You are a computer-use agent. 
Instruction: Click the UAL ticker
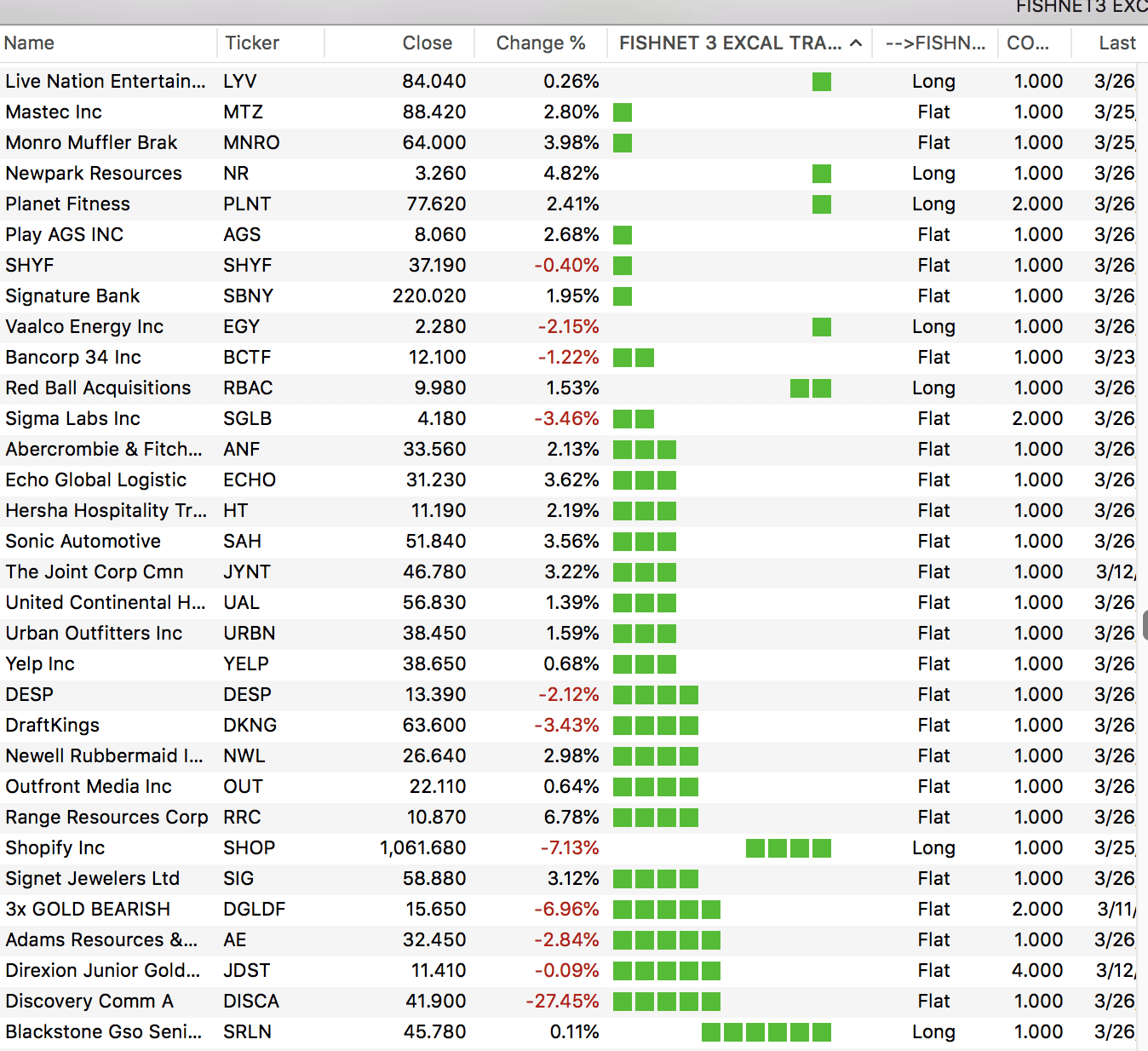tap(241, 603)
